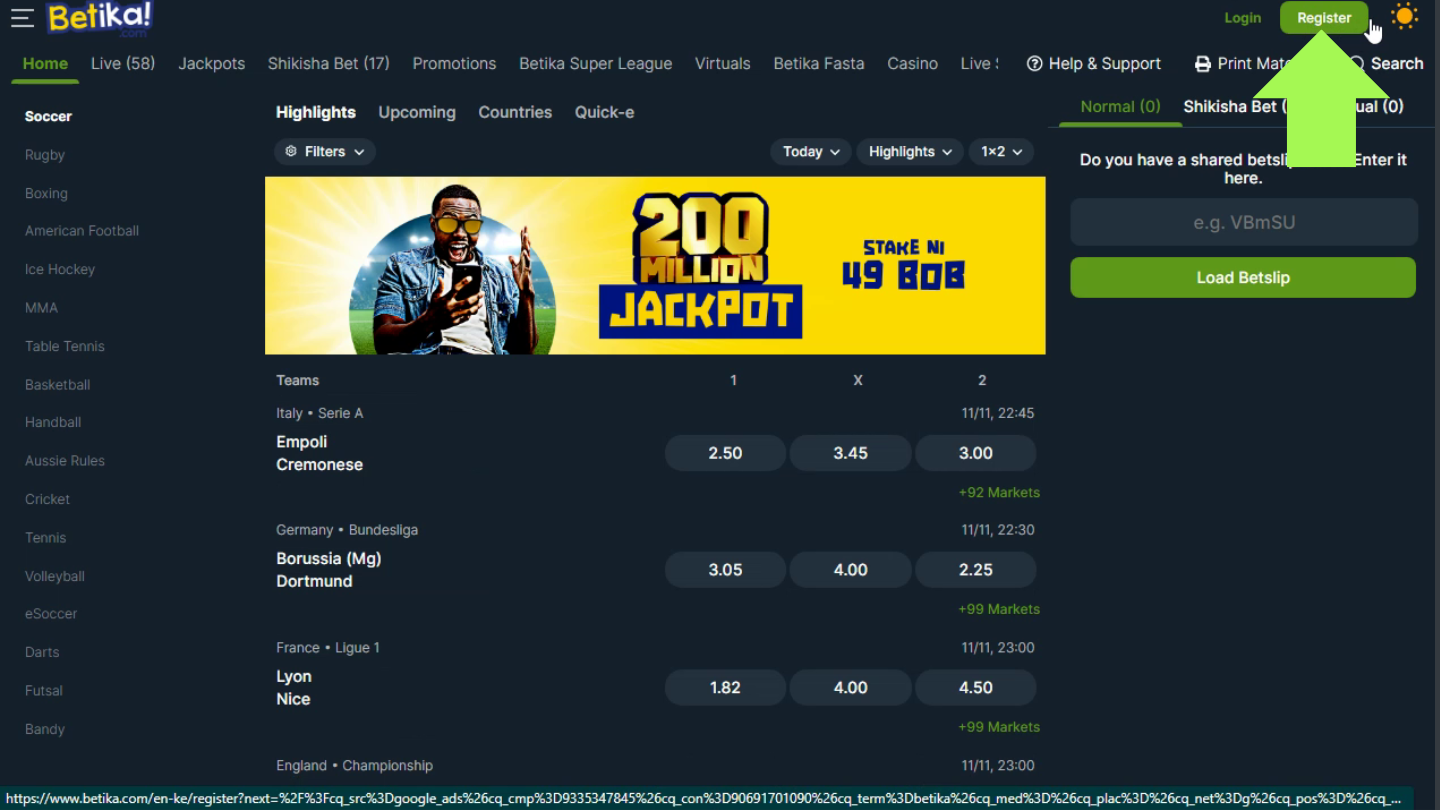Click the Filters gear icon
Screen dimensions: 1440x810
(x=291, y=152)
